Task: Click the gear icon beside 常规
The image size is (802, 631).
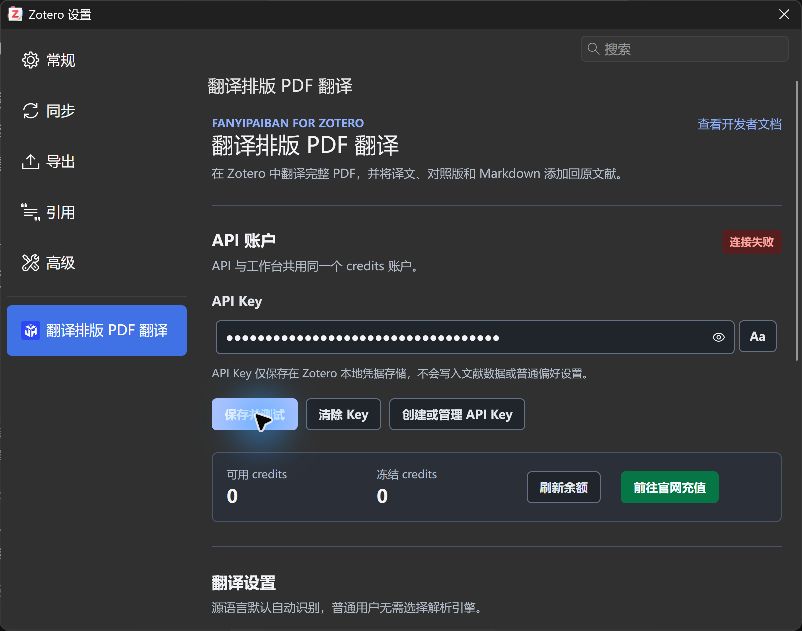Action: click(x=30, y=60)
